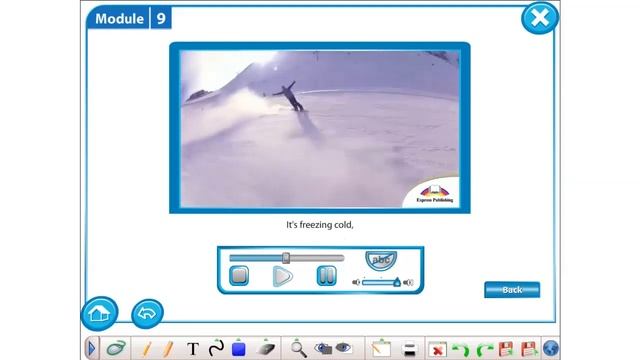
Task: Go to the home screen
Action: pos(100,313)
